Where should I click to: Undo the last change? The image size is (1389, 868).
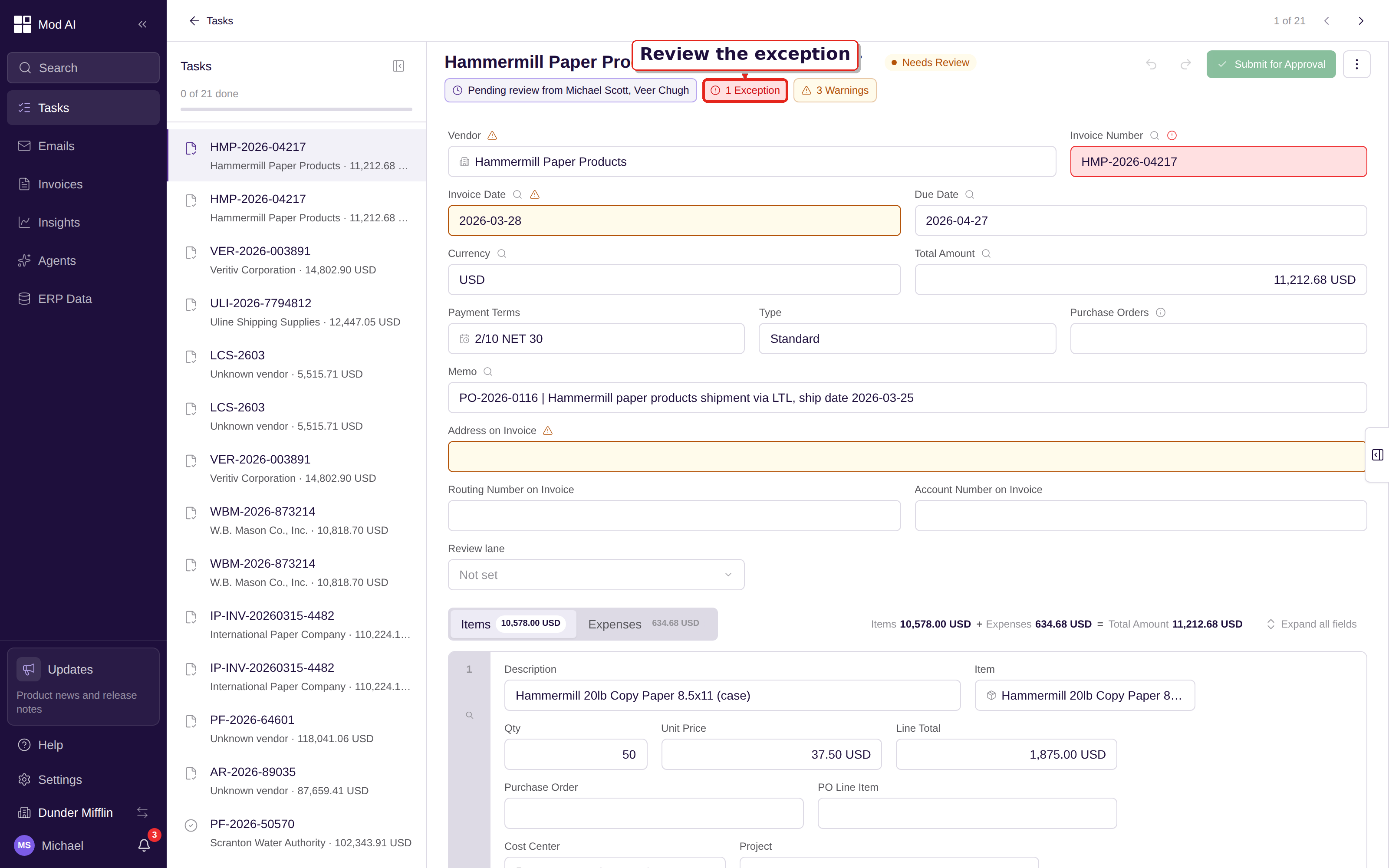(x=1151, y=64)
